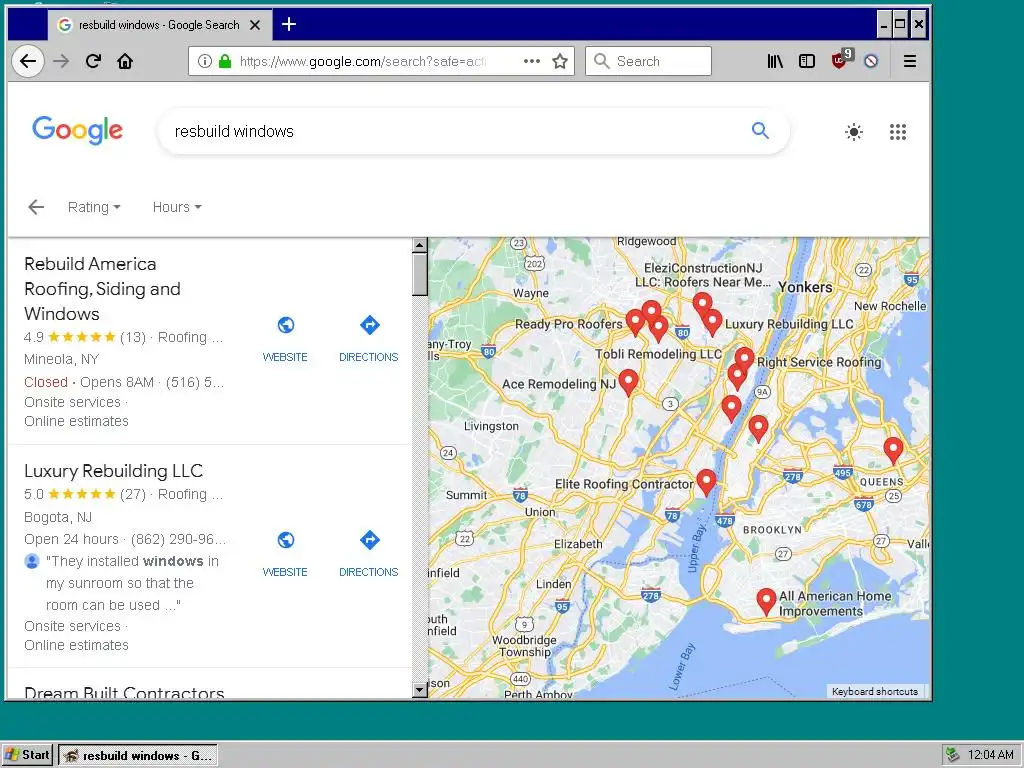The image size is (1024, 768).
Task: Click the review snippet "They installed windows in"
Action: (133, 561)
